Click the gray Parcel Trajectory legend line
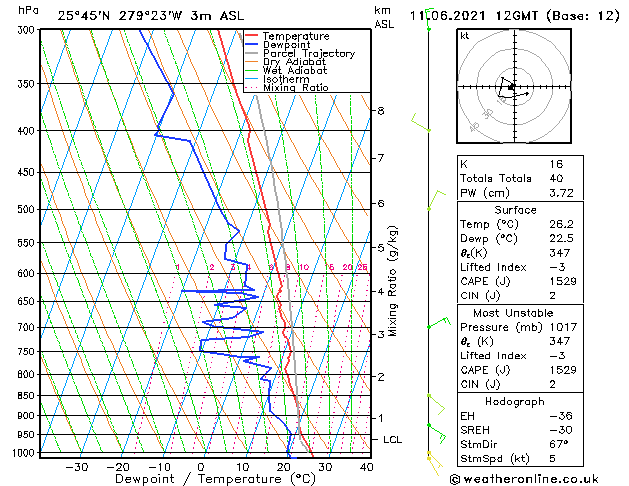 pyautogui.click(x=252, y=53)
